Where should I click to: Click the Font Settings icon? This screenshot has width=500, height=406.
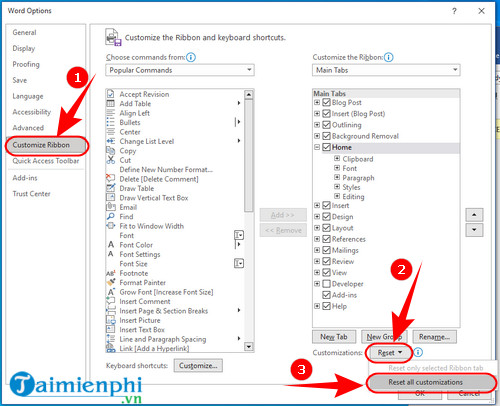[111, 254]
